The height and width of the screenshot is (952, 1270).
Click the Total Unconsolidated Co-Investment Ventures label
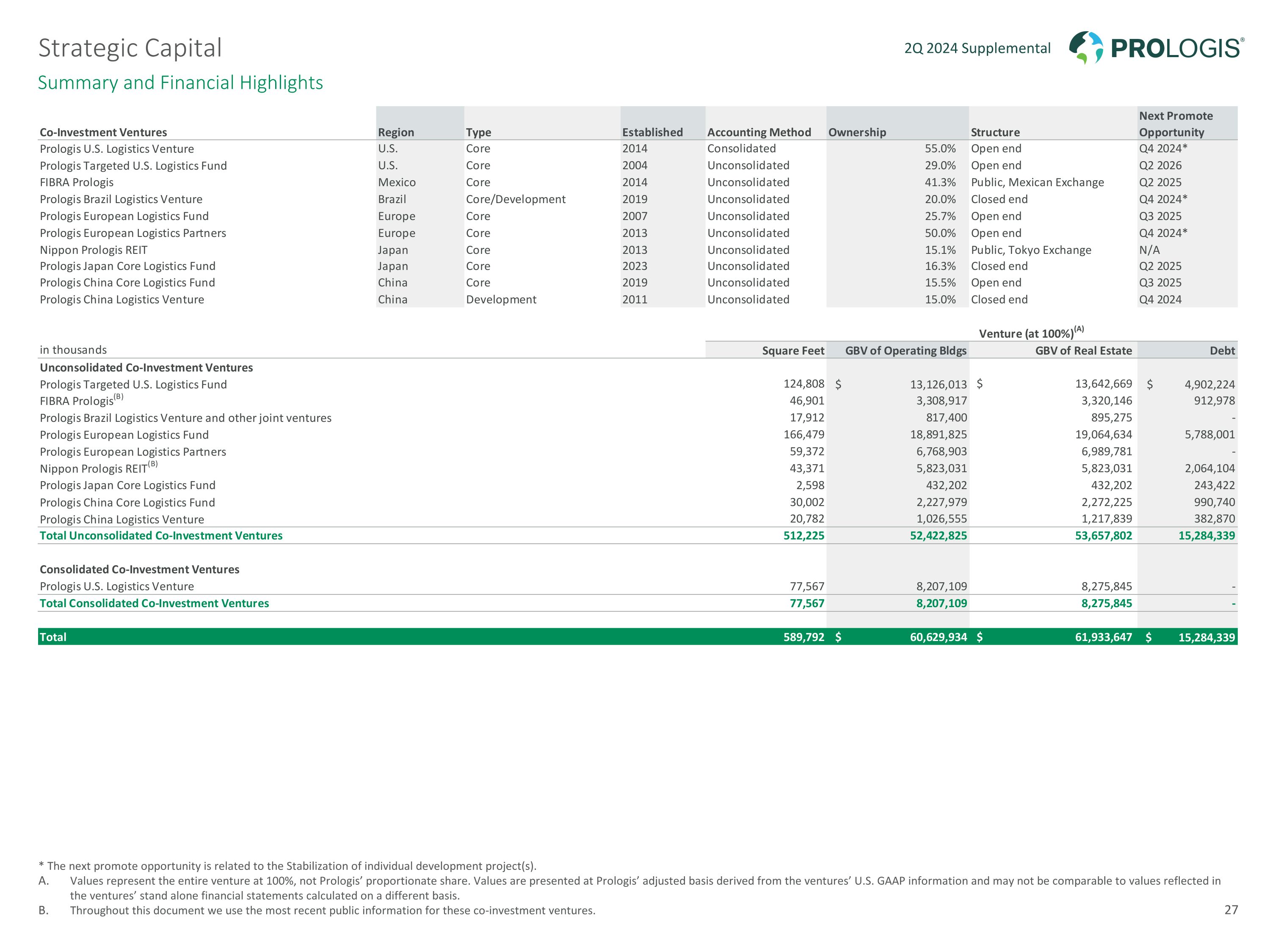click(x=161, y=535)
